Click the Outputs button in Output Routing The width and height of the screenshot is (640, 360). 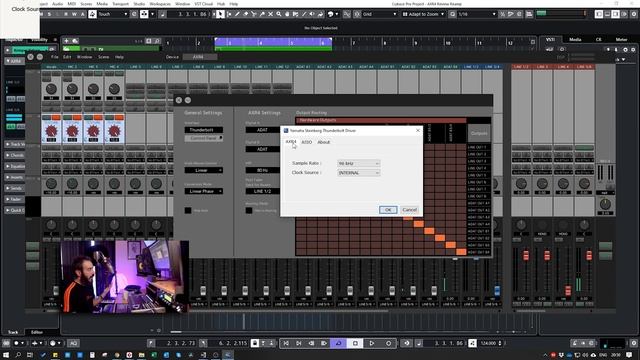pos(479,133)
